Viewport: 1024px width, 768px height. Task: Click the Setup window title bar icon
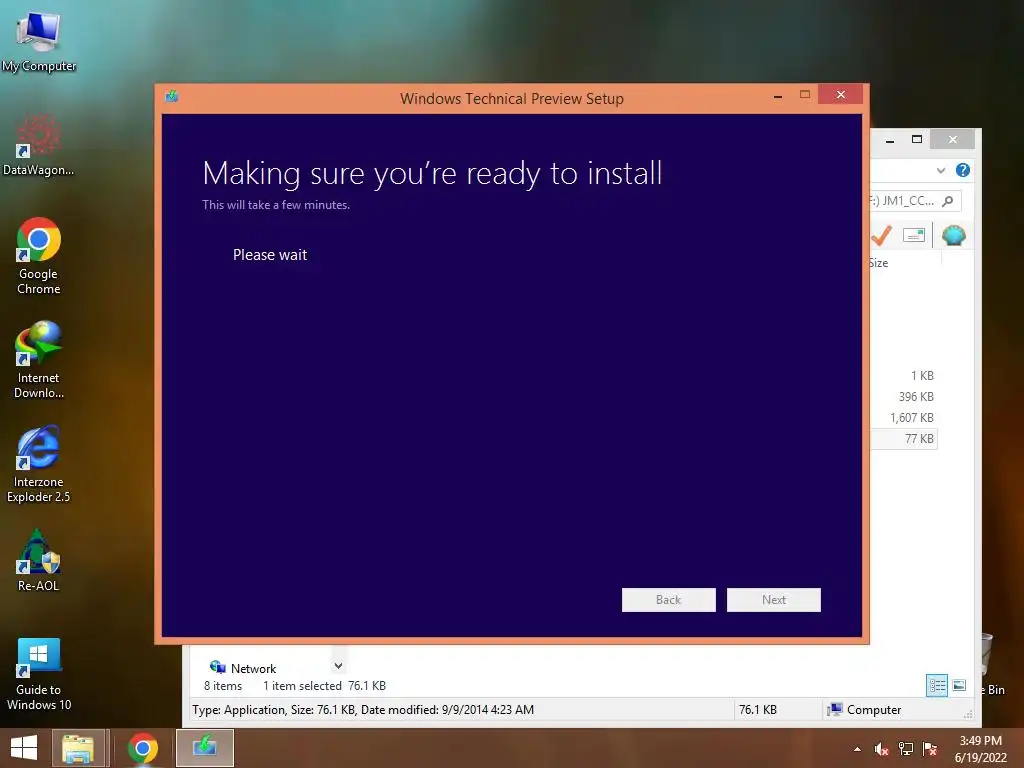(x=172, y=97)
